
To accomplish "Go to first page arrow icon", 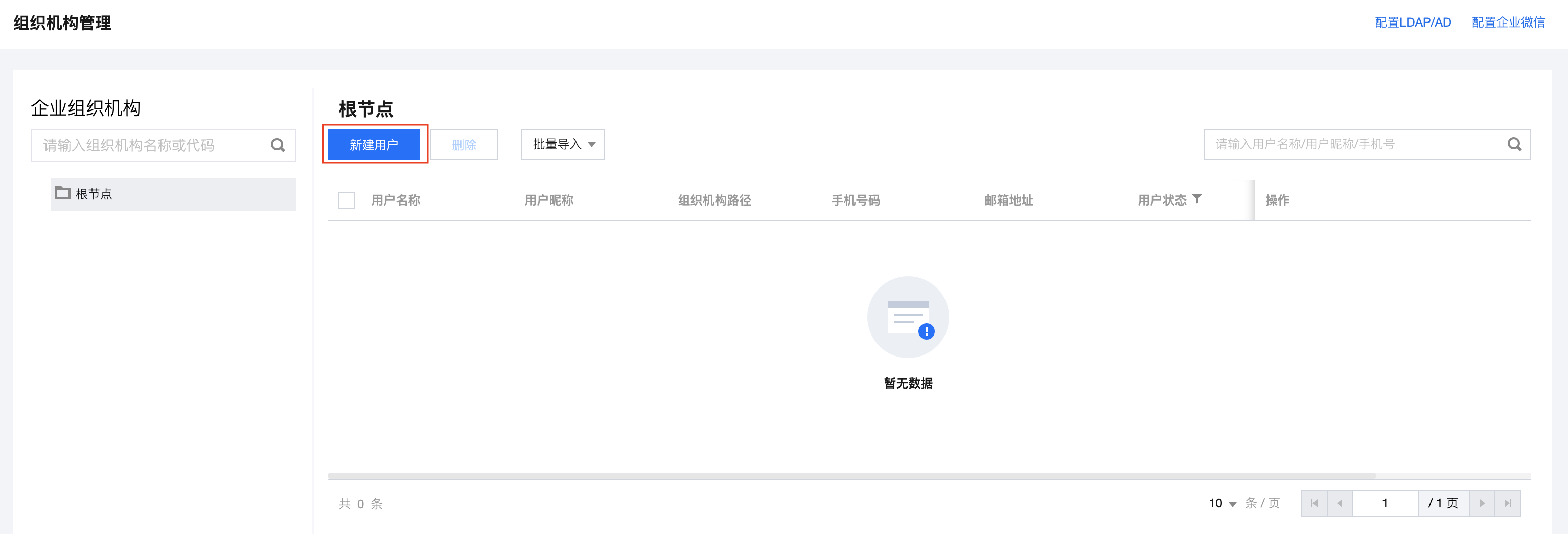I will tap(1314, 503).
